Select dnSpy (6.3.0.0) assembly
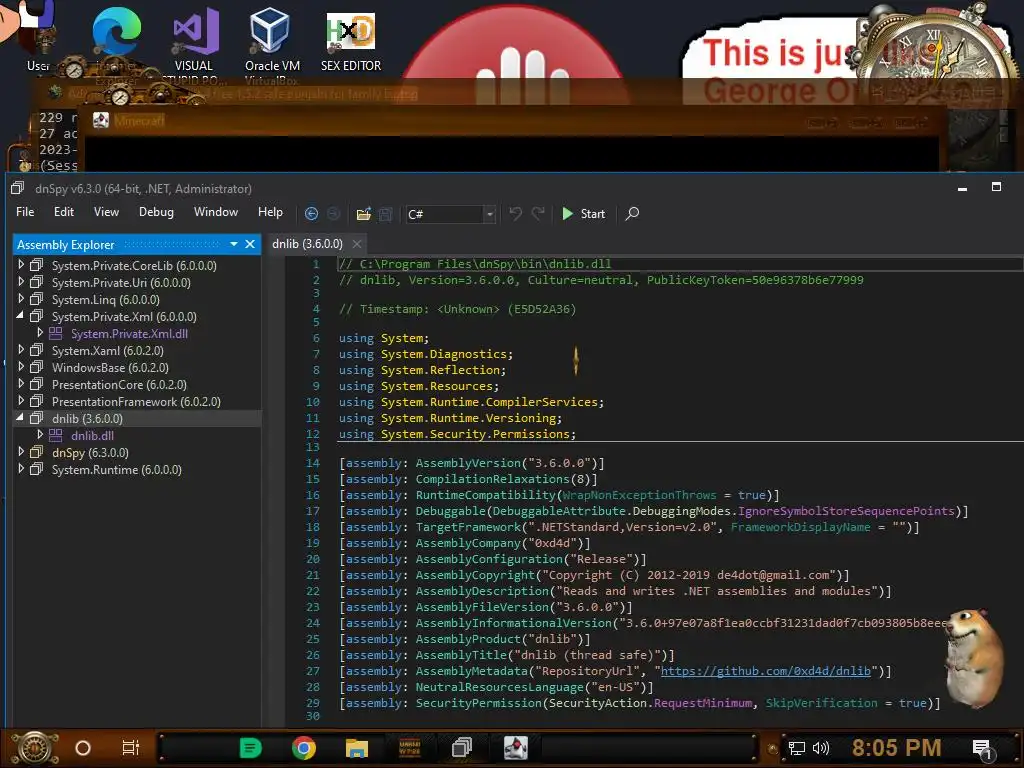This screenshot has width=1024, height=768. [90, 453]
